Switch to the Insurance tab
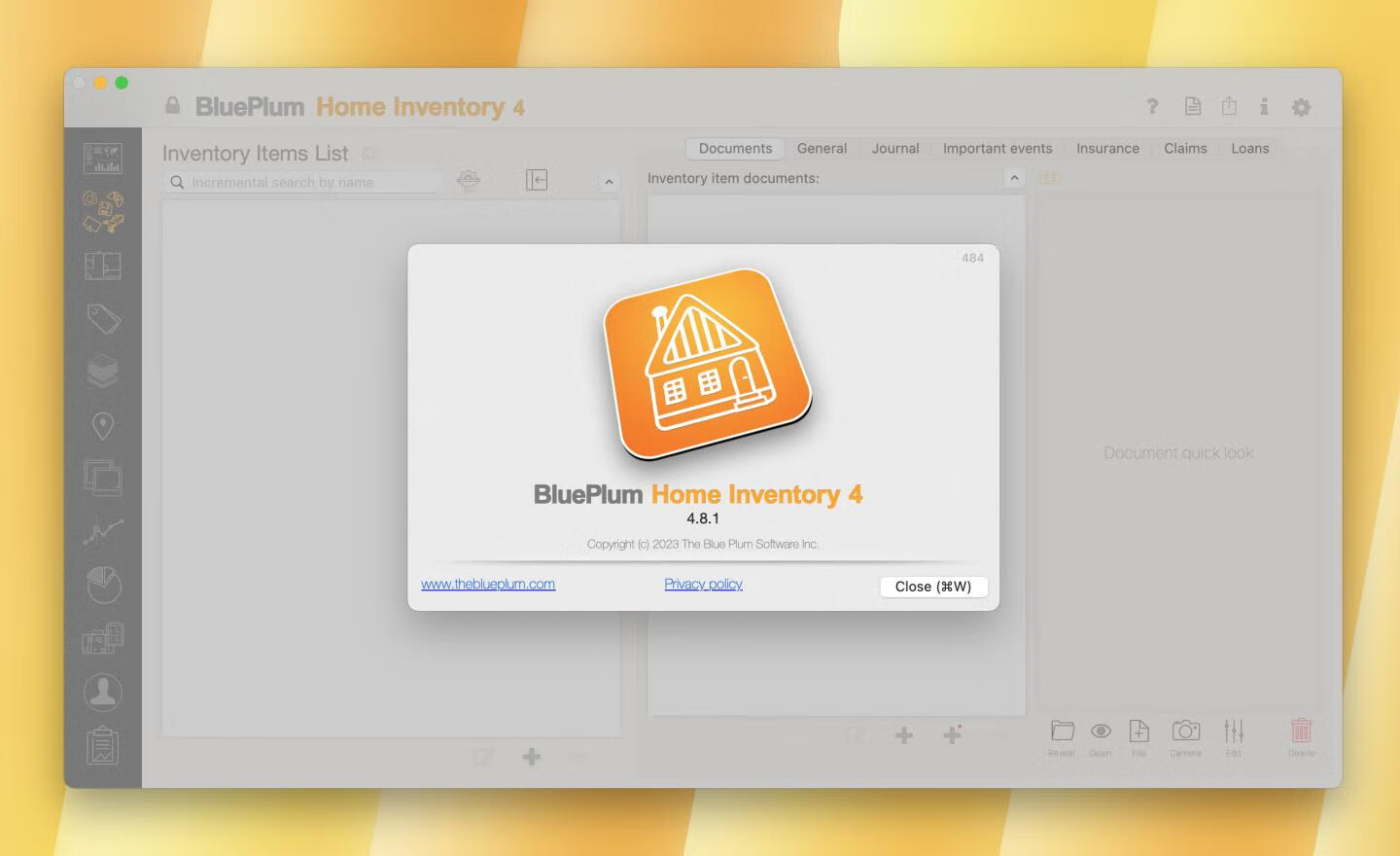Viewport: 1400px width, 856px height. click(x=1107, y=148)
